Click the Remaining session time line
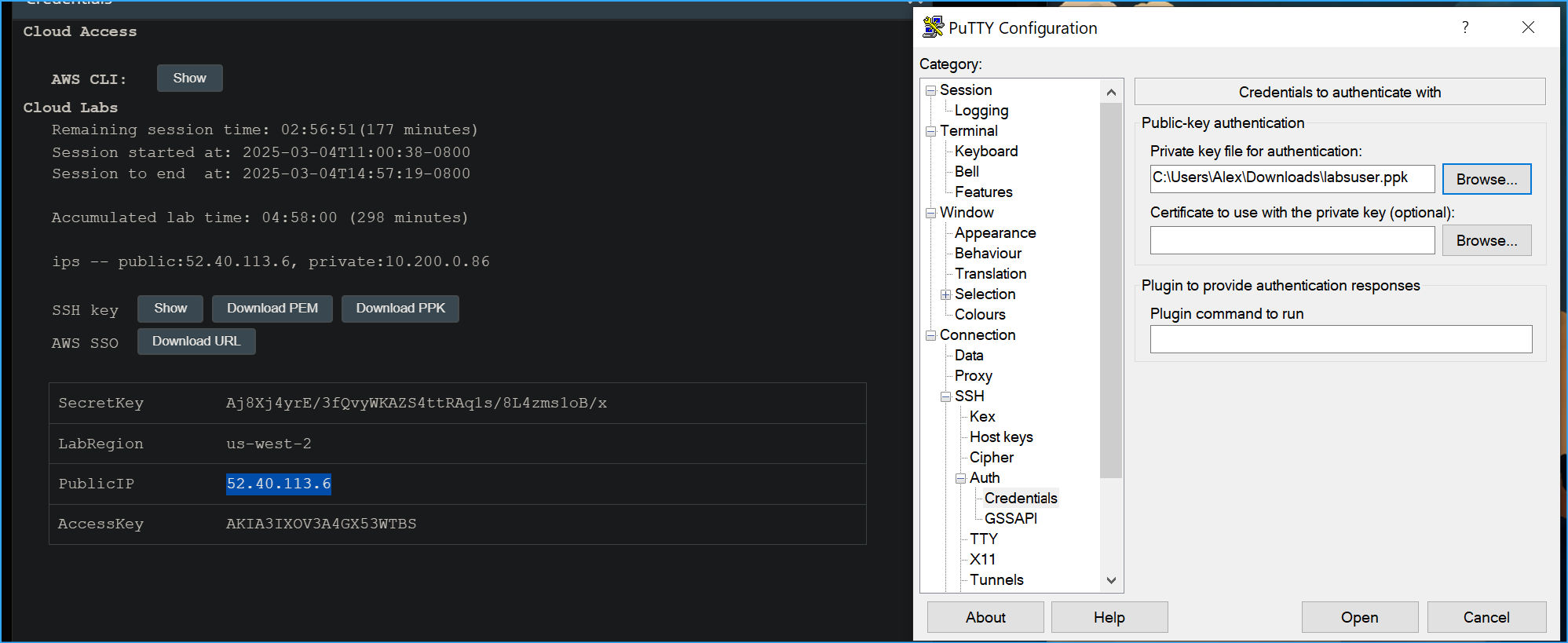Screen dimensions: 1568x643 pos(265,130)
